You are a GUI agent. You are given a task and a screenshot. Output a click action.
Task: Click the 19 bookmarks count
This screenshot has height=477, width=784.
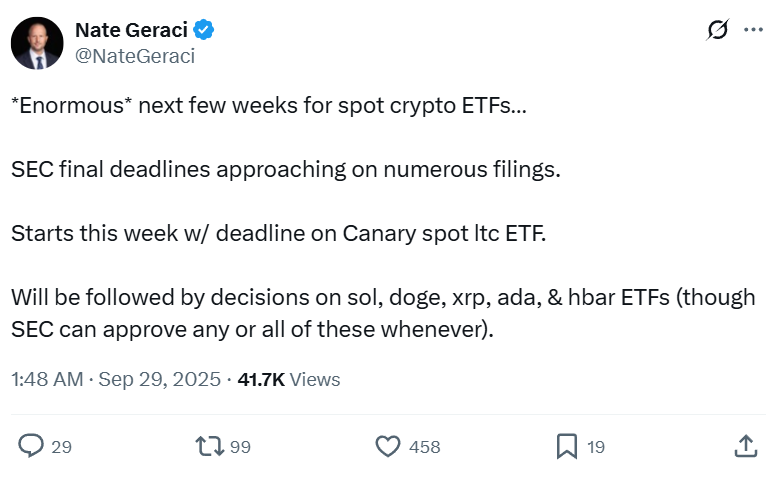pyautogui.click(x=595, y=447)
